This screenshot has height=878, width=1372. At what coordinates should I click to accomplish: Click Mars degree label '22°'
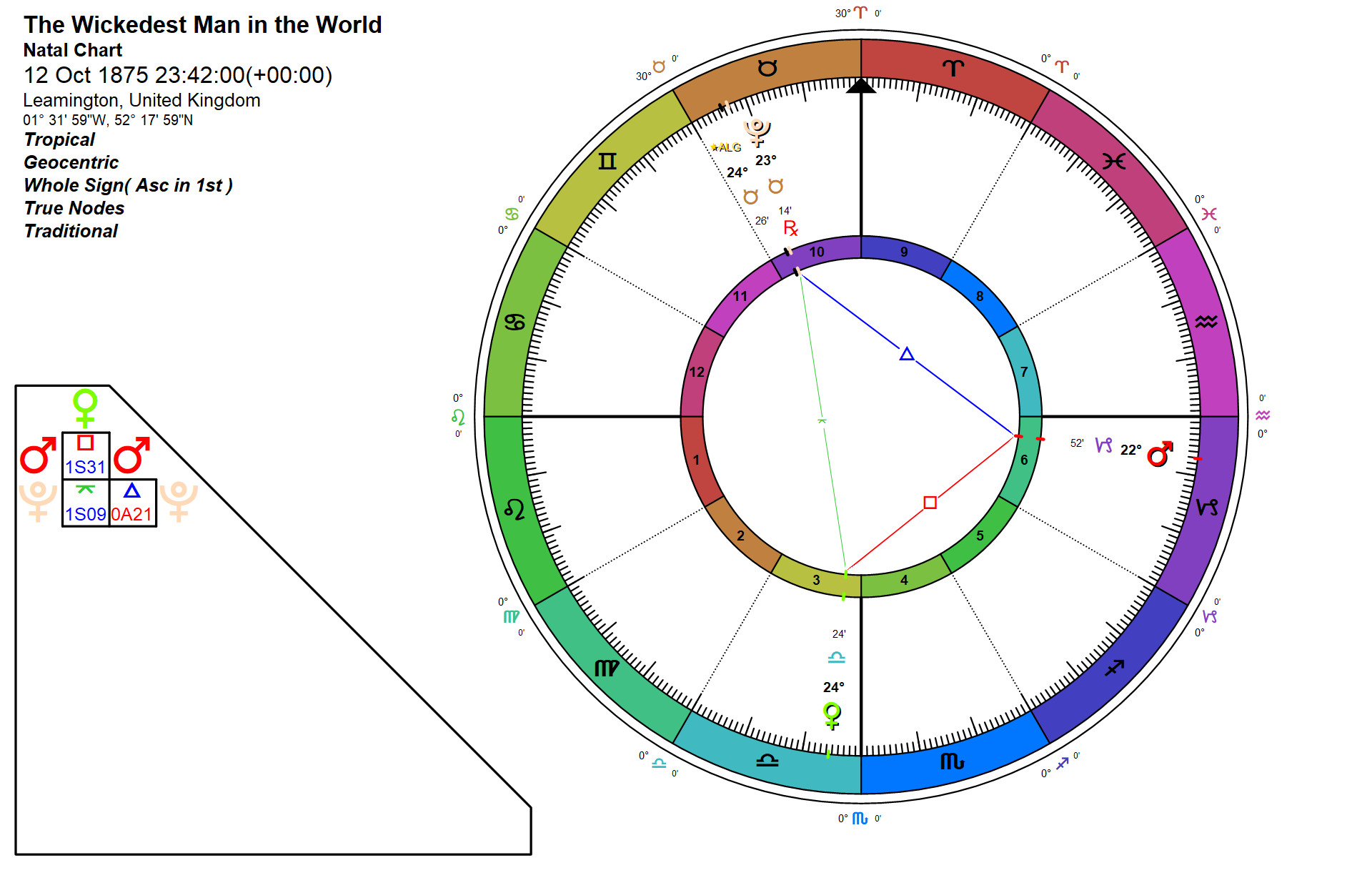pos(1130,450)
